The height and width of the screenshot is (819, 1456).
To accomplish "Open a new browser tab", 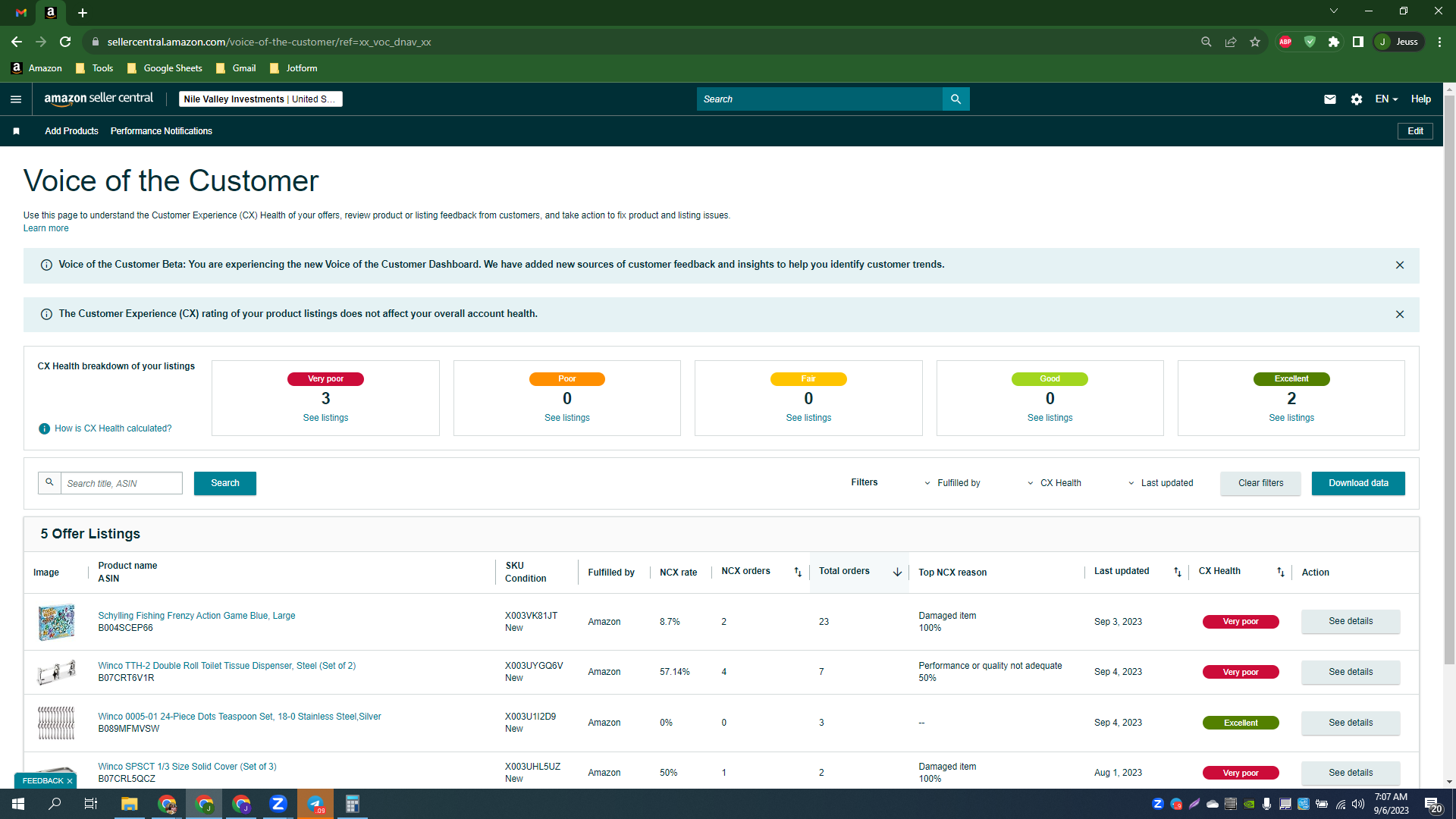I will (x=83, y=13).
